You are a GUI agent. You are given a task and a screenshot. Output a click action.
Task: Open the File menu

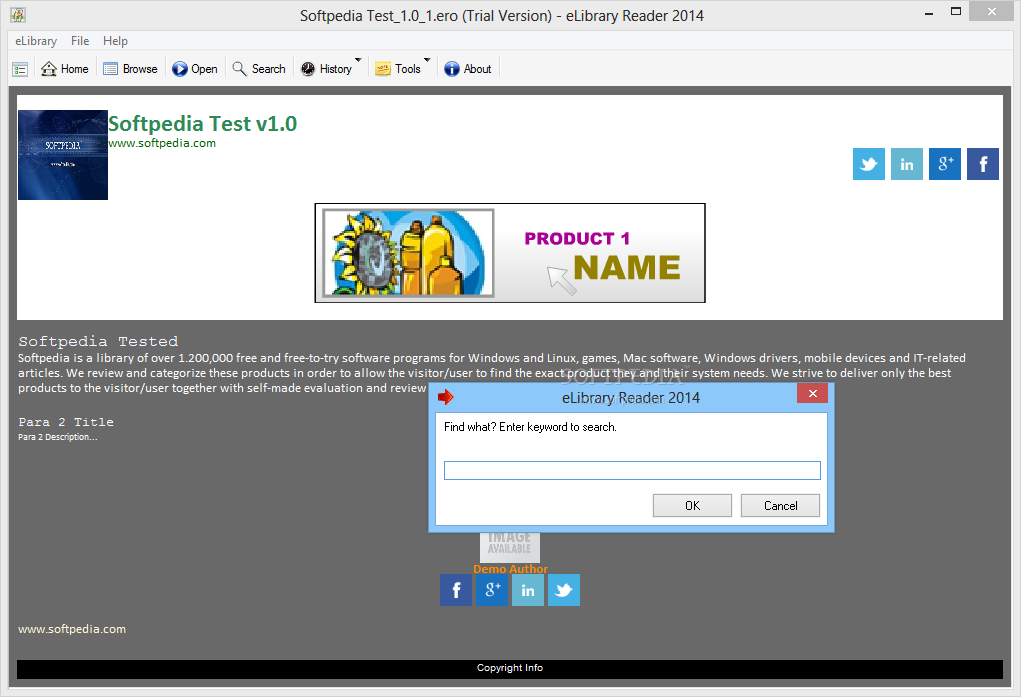(80, 41)
